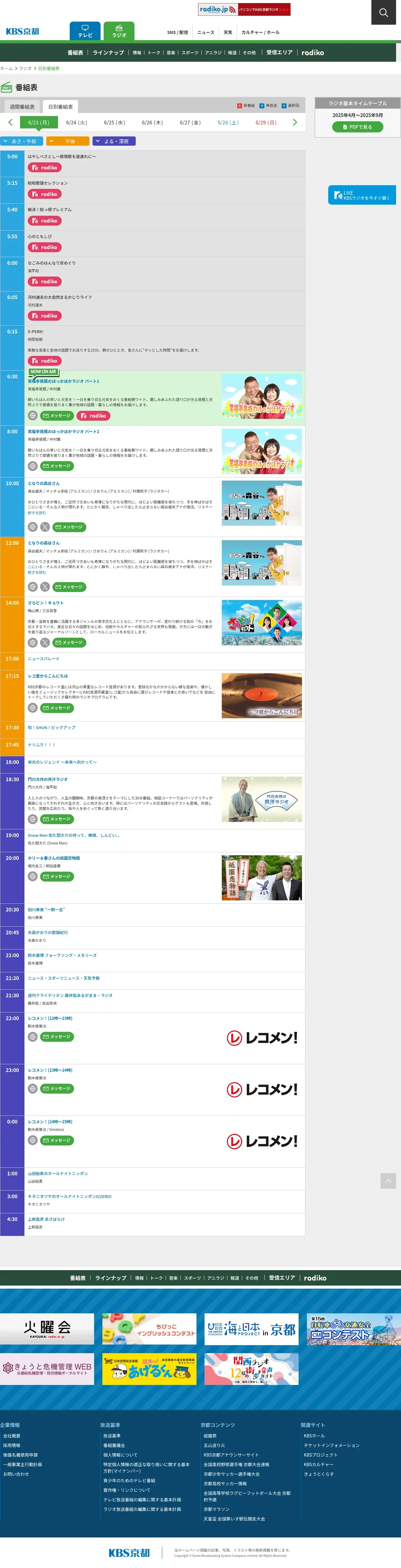
Task: Open 祇園祭 footer link
Action: pyautogui.click(x=210, y=1435)
